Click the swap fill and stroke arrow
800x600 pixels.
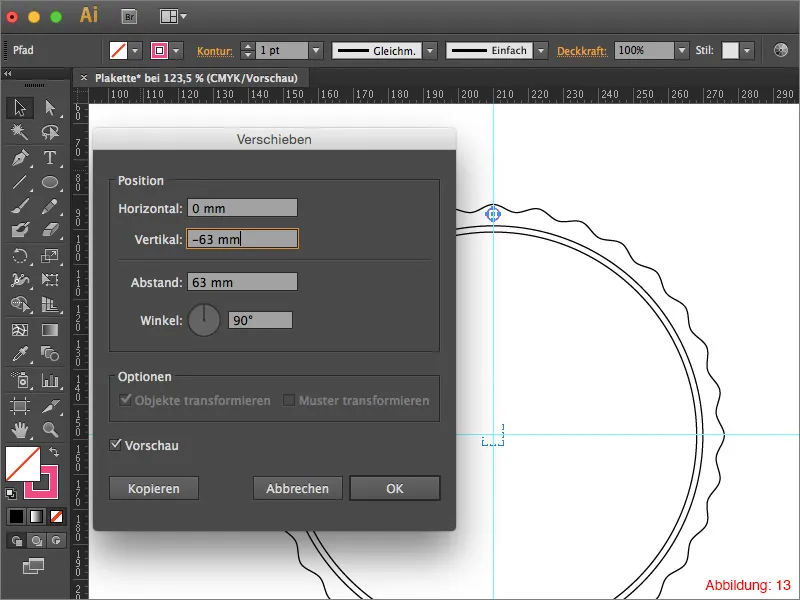coord(54,452)
